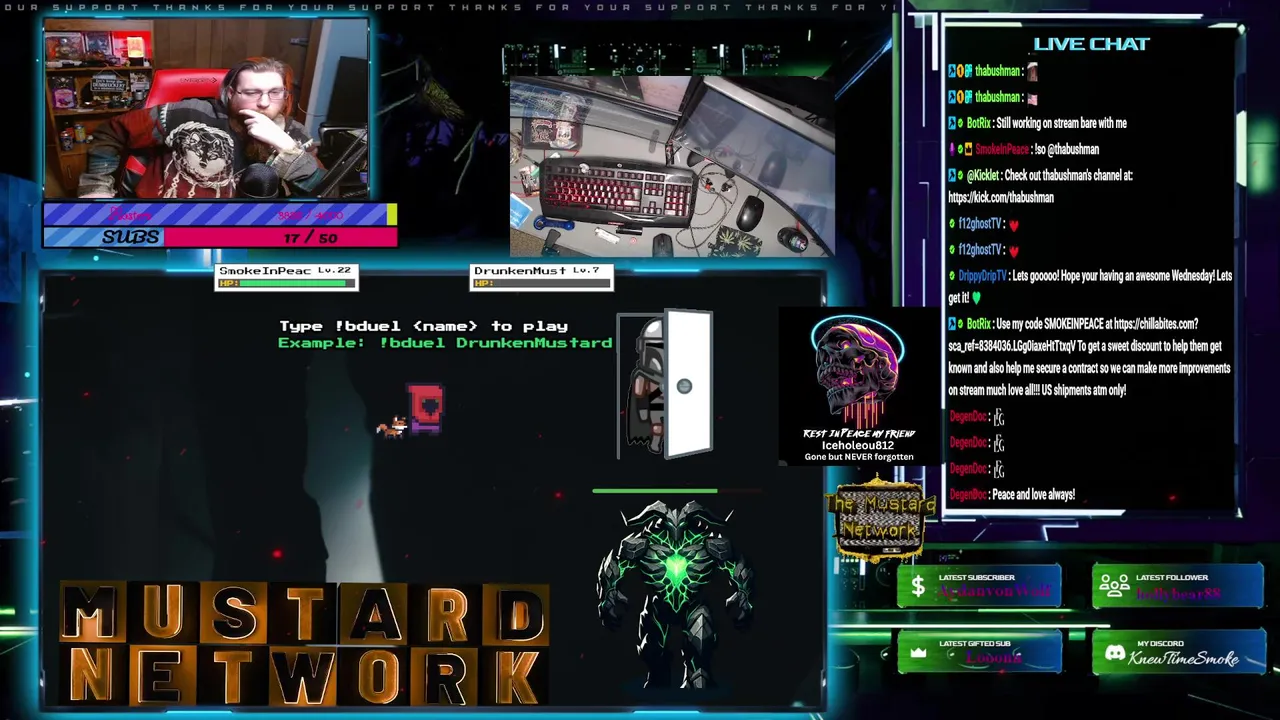The height and width of the screenshot is (720, 1280).
Task: Click the striped blue goal bar above SUBS
Action: (x=220, y=214)
